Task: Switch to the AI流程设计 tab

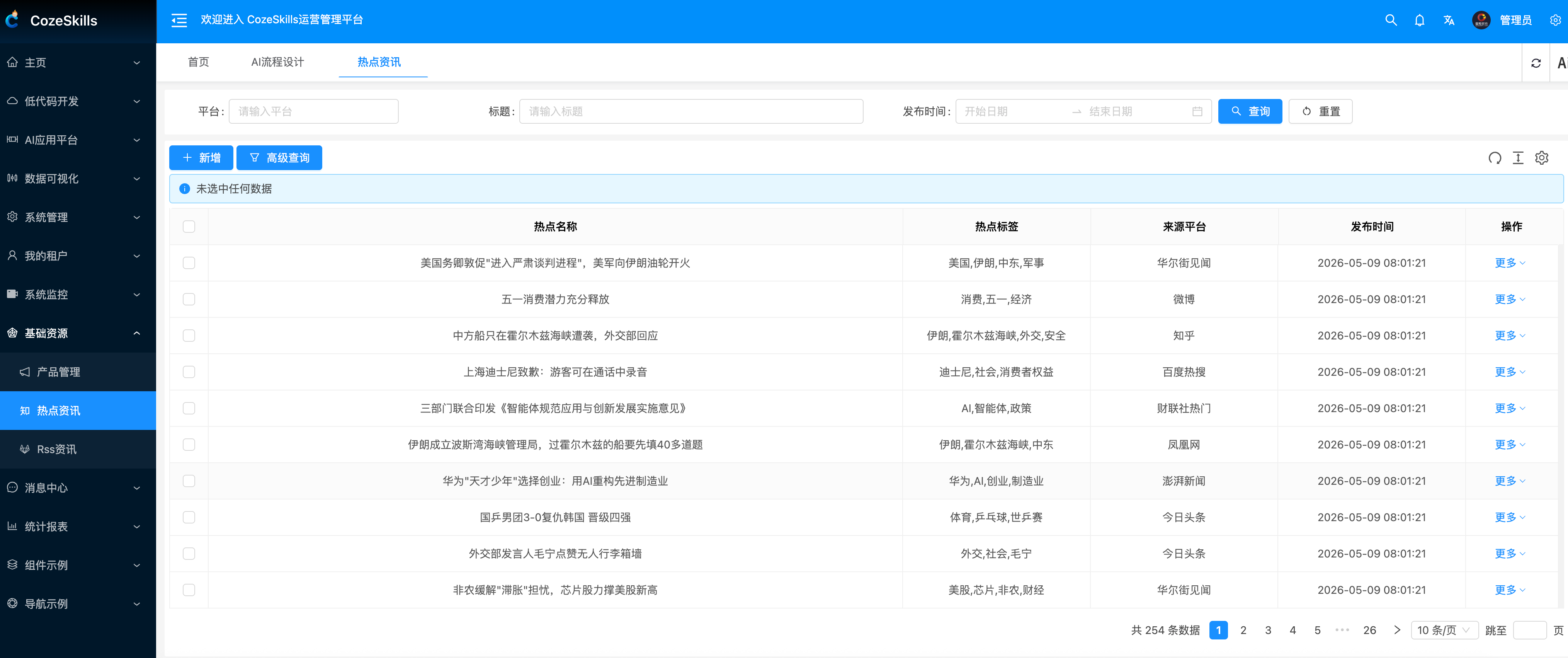Action: pyautogui.click(x=277, y=62)
